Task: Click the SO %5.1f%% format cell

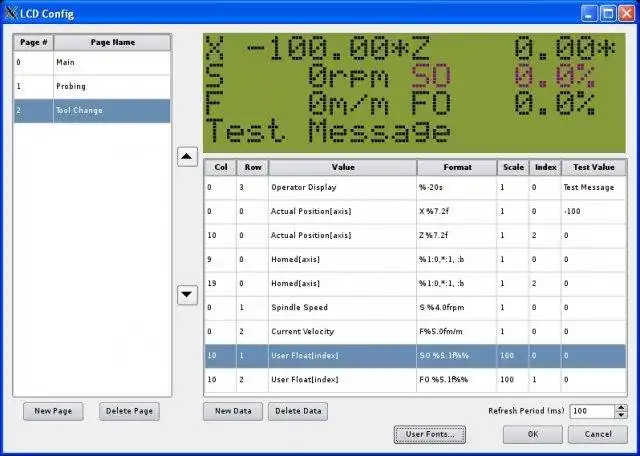Action: [456, 356]
